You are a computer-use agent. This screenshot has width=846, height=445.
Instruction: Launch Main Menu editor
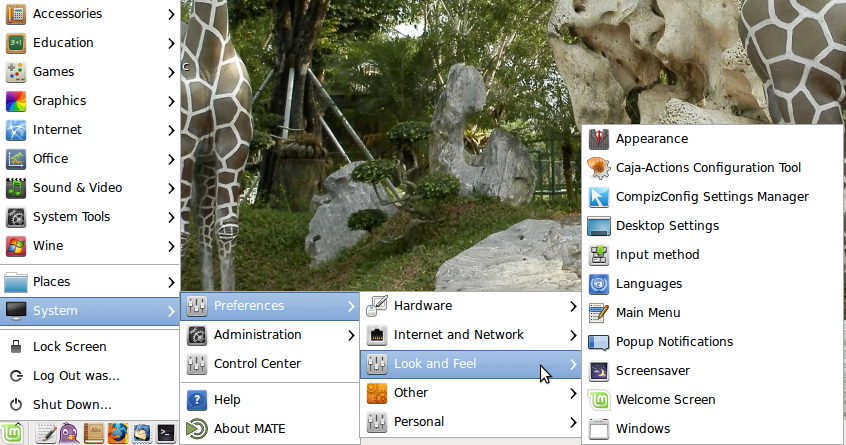point(712,313)
